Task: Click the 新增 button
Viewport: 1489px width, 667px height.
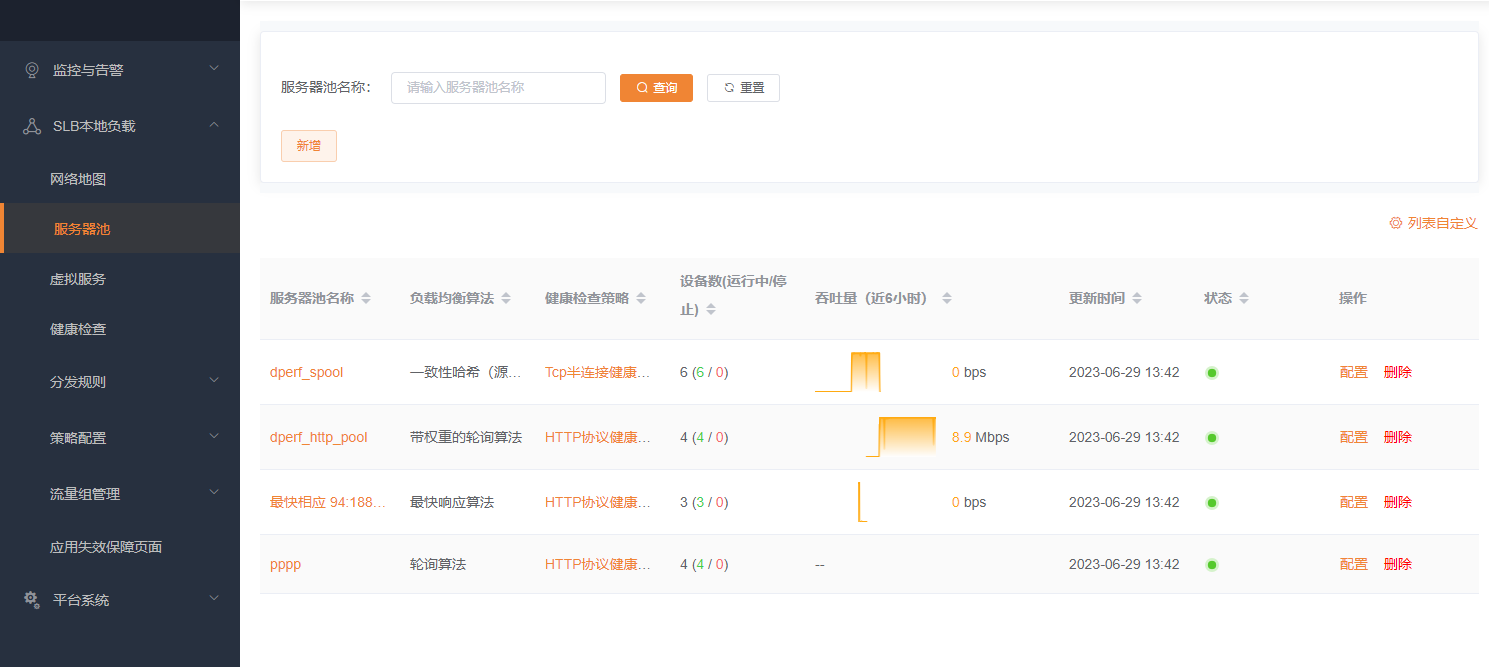Action: point(309,146)
